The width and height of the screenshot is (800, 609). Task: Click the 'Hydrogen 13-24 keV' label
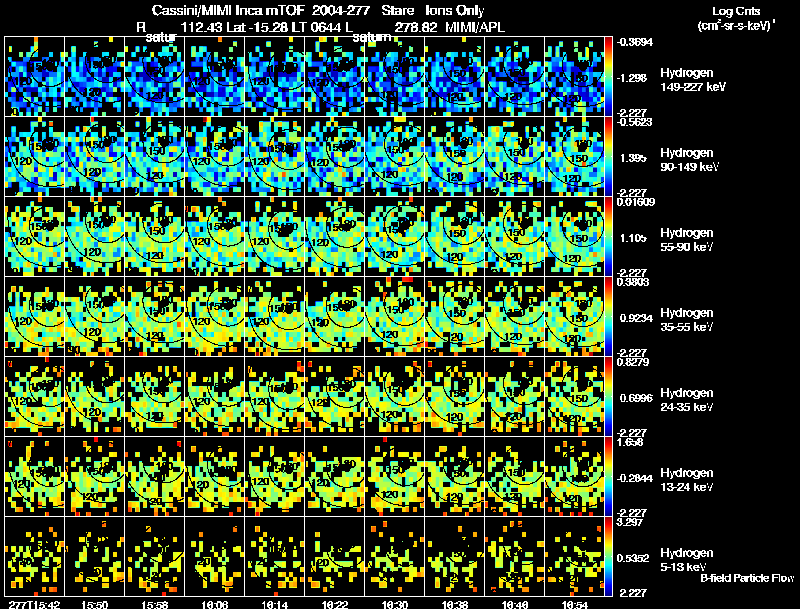pos(687,480)
